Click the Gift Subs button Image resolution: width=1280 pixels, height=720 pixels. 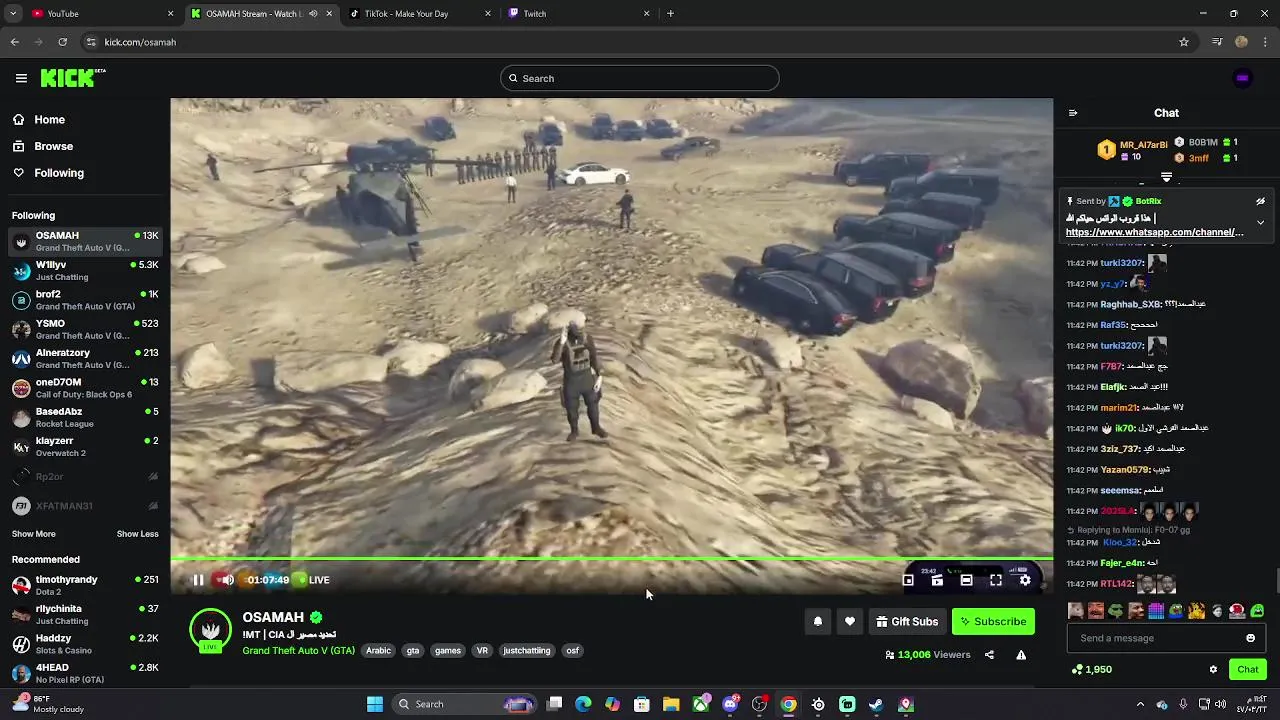[x=907, y=621]
